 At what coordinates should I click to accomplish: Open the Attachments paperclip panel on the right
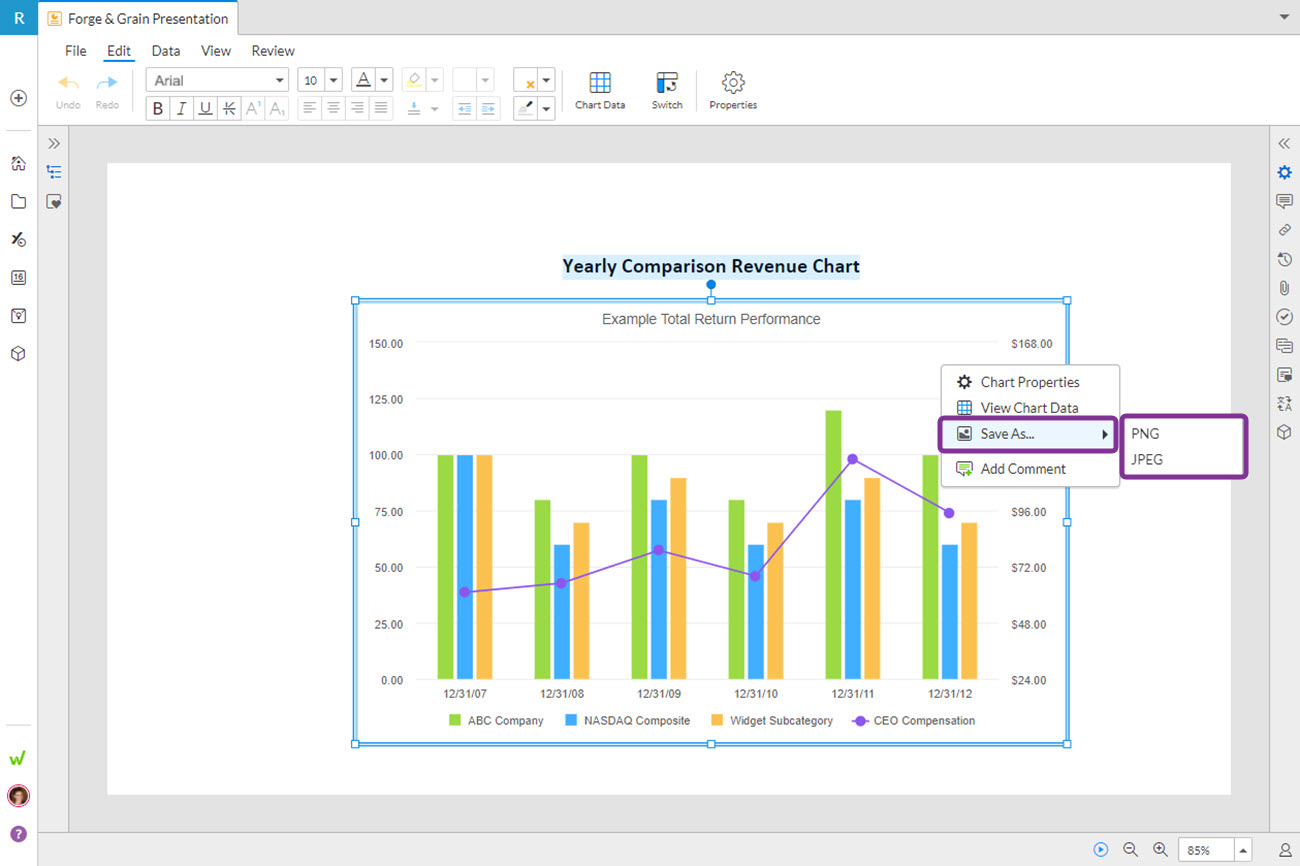(x=1284, y=288)
